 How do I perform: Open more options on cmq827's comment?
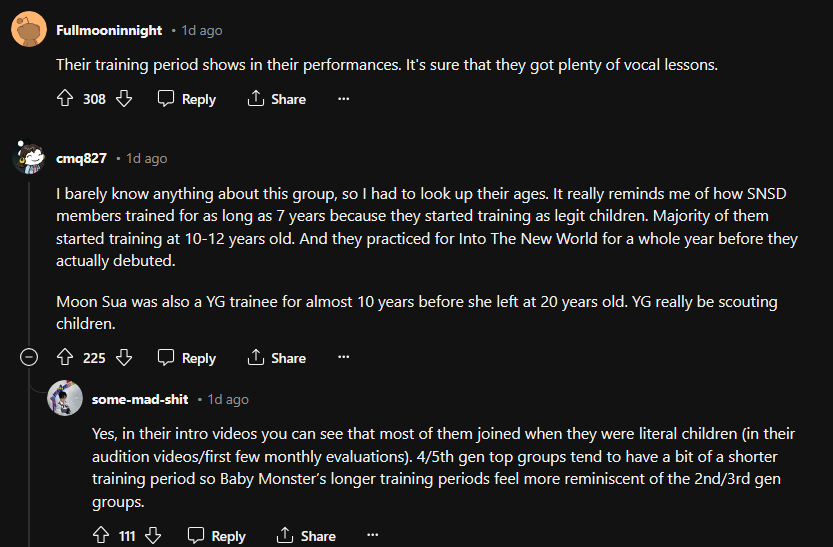(x=343, y=358)
